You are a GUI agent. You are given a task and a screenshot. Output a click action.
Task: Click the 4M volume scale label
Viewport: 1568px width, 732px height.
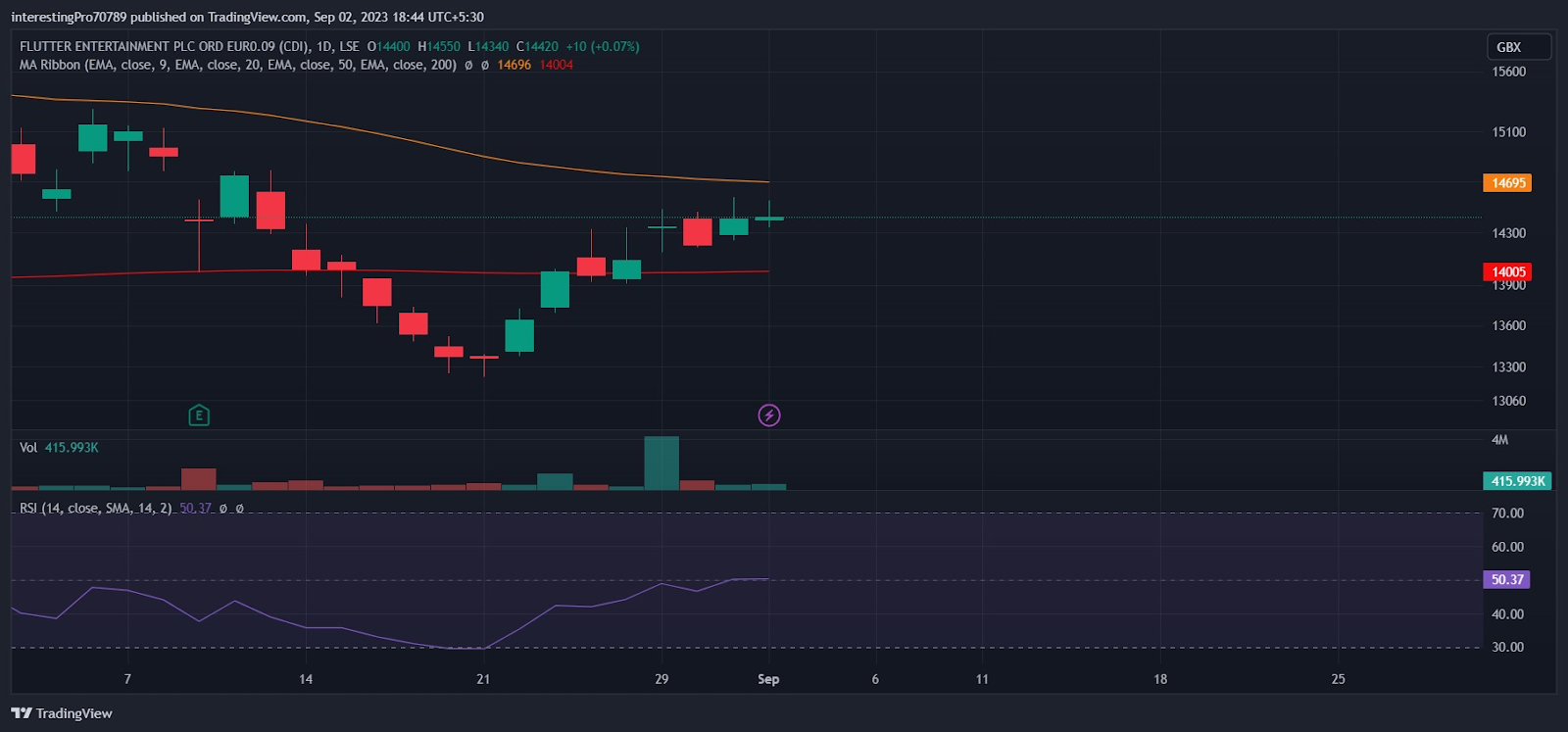point(1499,440)
